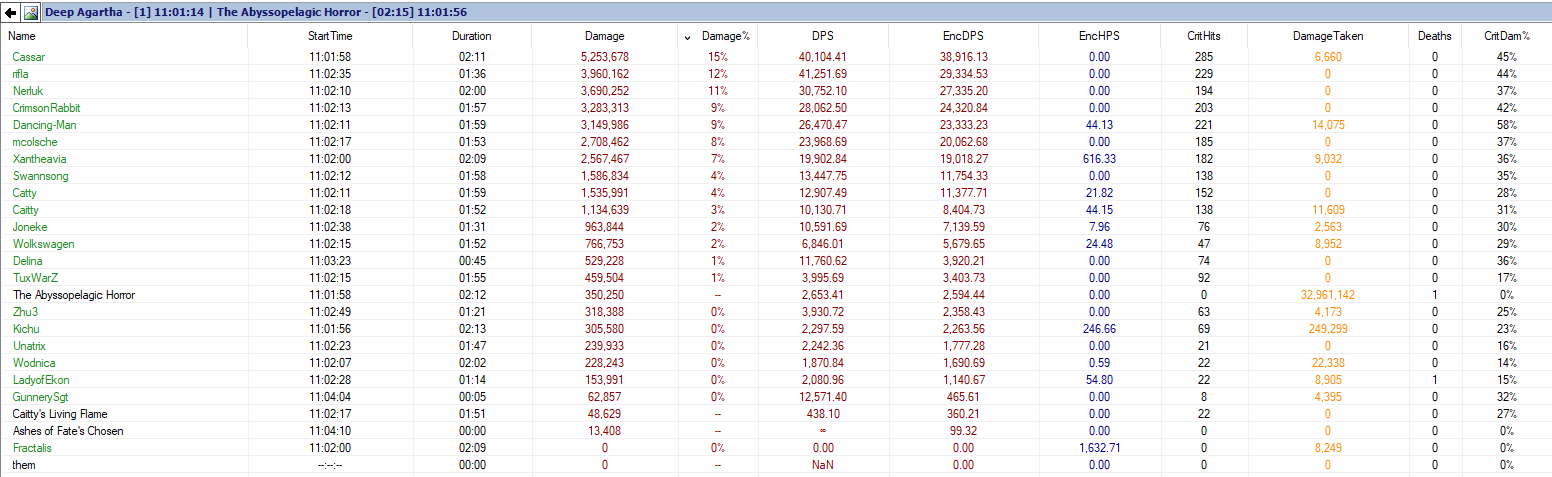
Task: Click the picture snapshot icon beside the back arrow
Action: pos(30,13)
